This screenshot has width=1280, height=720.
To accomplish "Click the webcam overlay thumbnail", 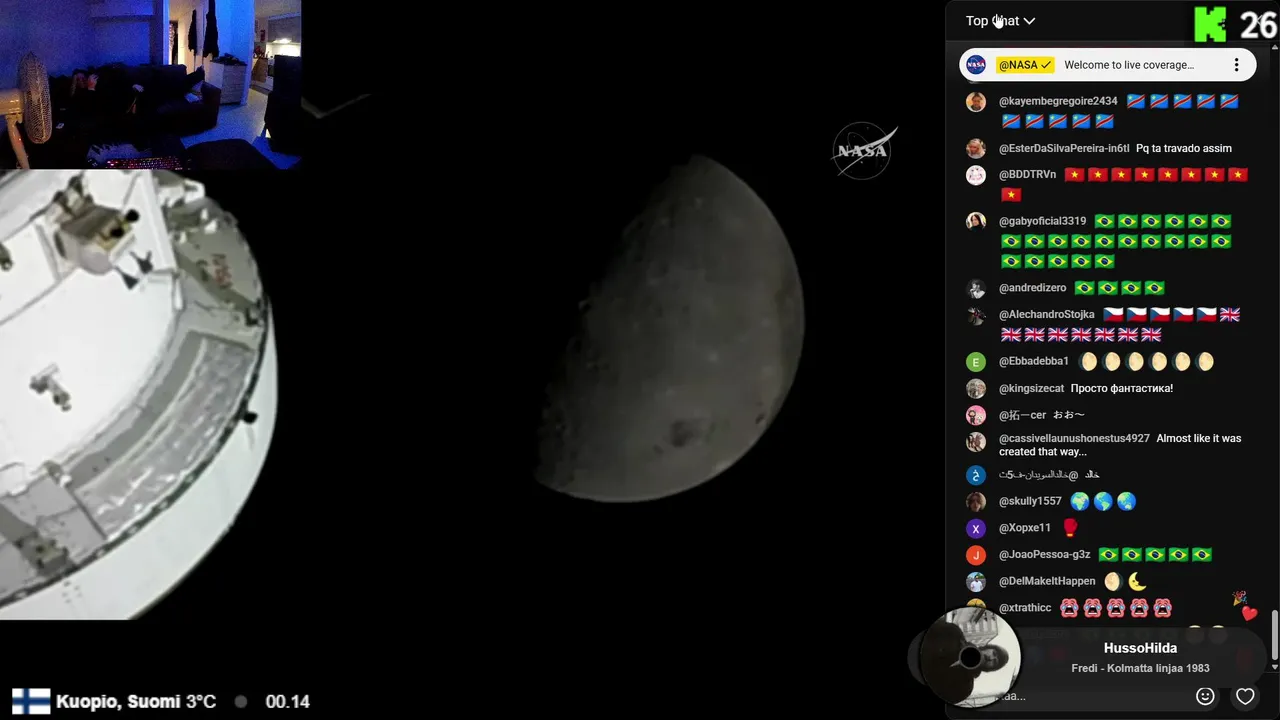I will (150, 84).
